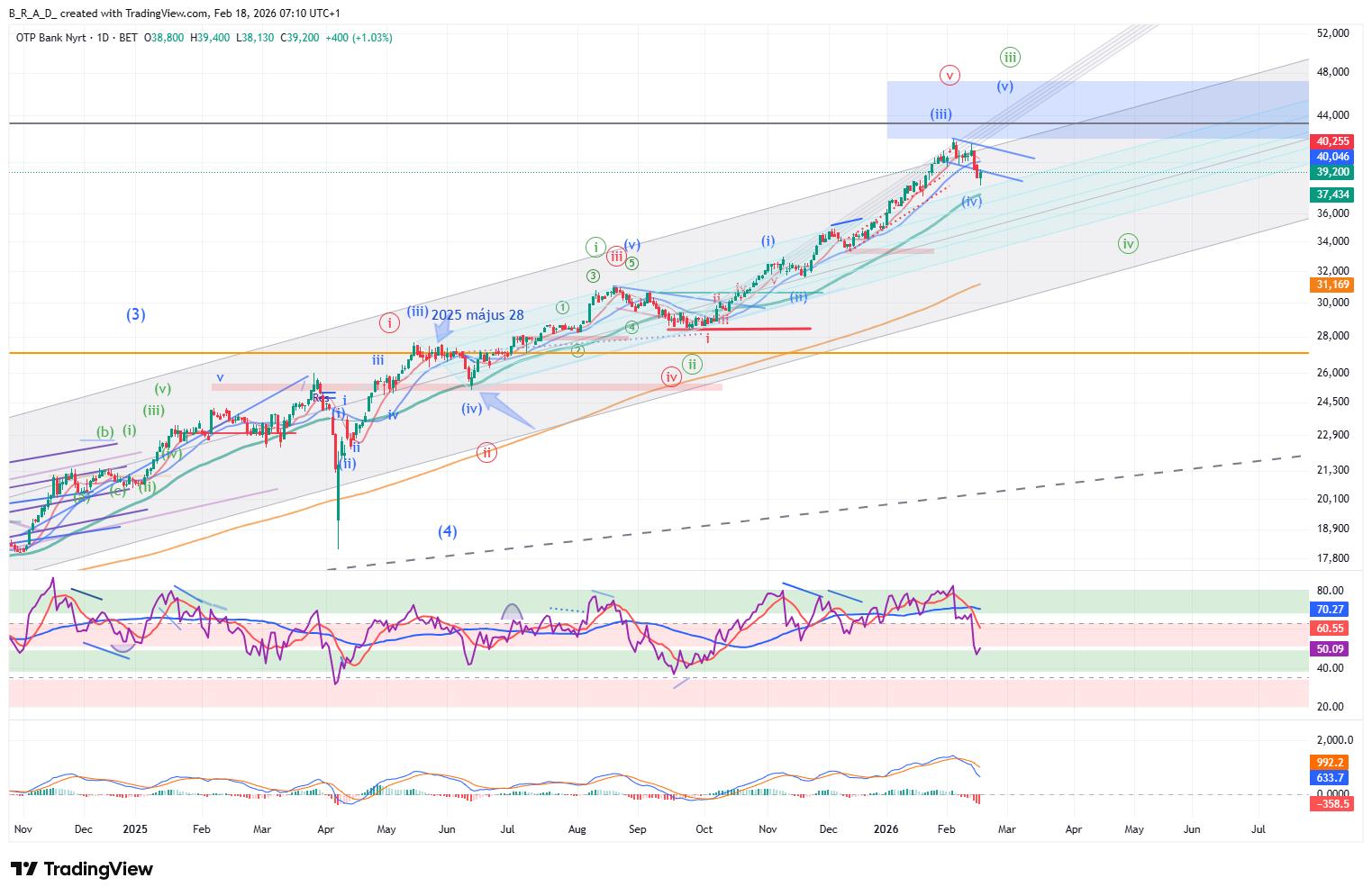Select the blue 70.27 RSI value label
The image size is (1372, 896).
tap(1330, 610)
